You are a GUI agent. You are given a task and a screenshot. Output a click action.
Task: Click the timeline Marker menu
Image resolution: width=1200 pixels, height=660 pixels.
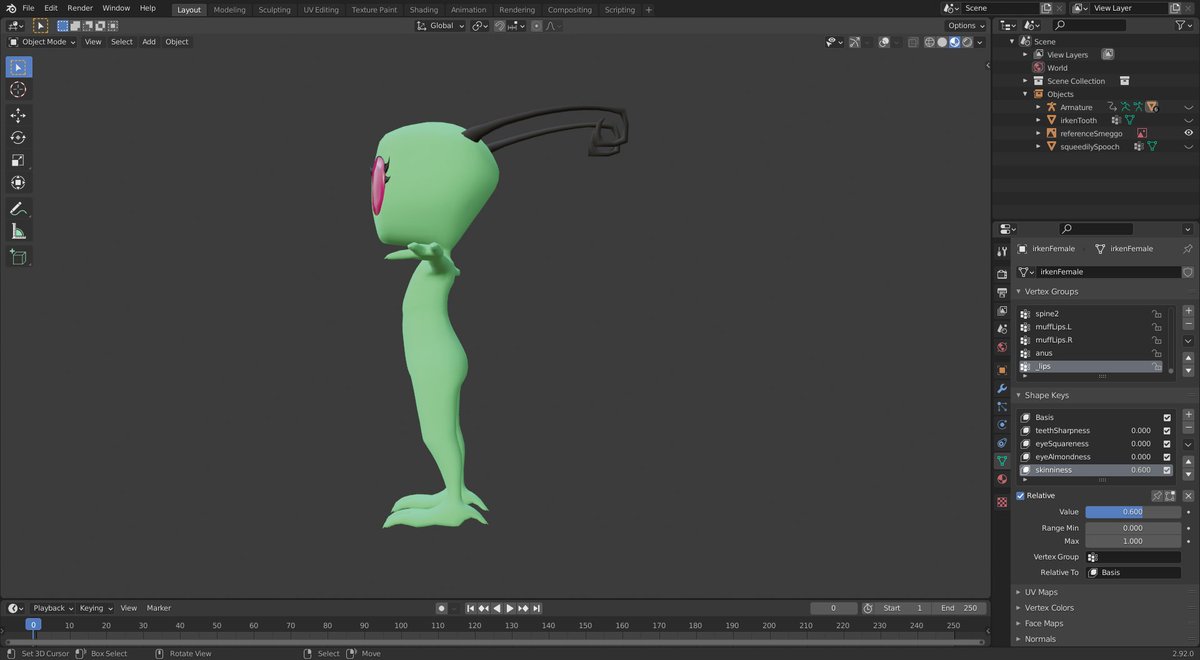159,608
